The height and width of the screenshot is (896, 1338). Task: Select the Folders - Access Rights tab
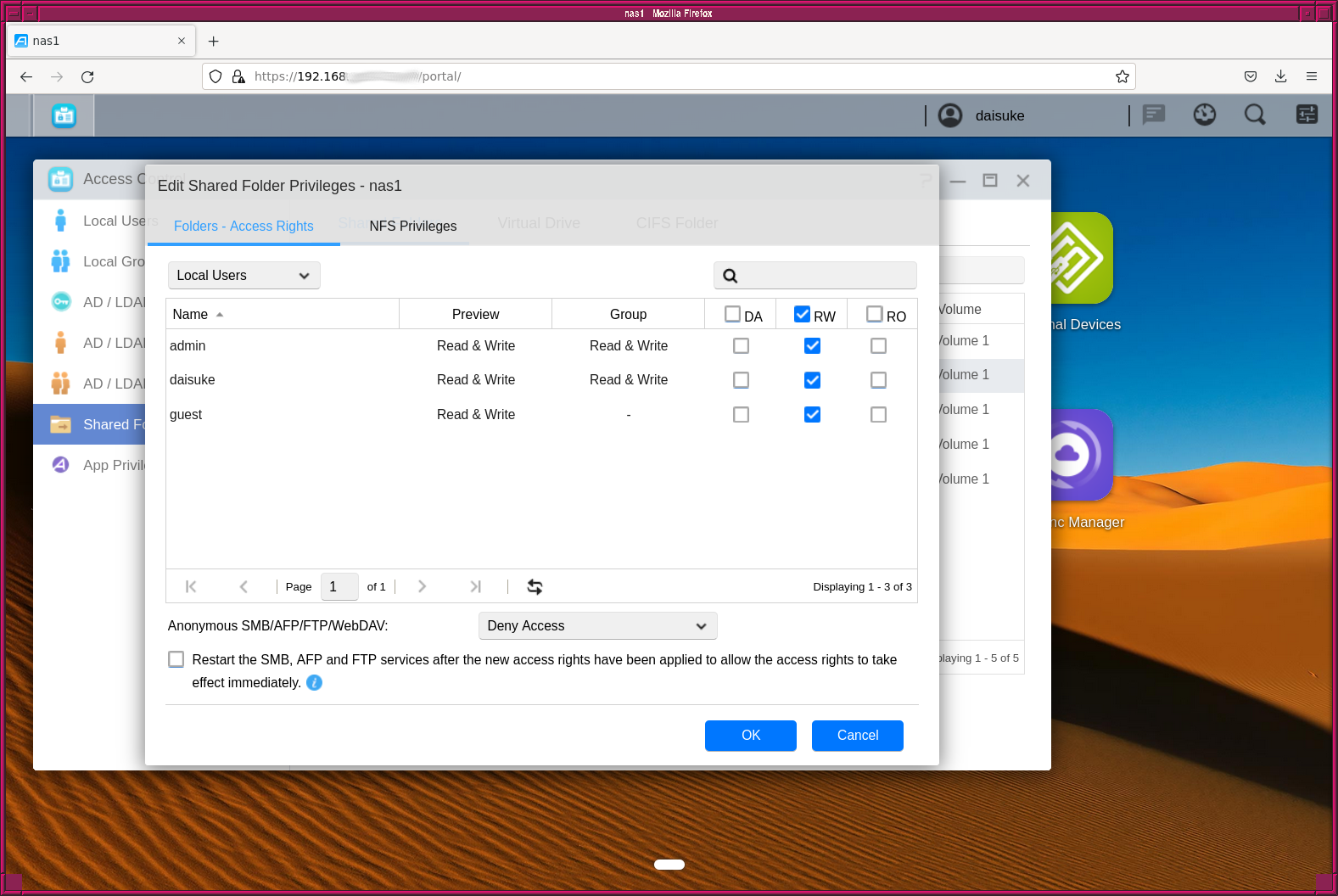click(244, 226)
